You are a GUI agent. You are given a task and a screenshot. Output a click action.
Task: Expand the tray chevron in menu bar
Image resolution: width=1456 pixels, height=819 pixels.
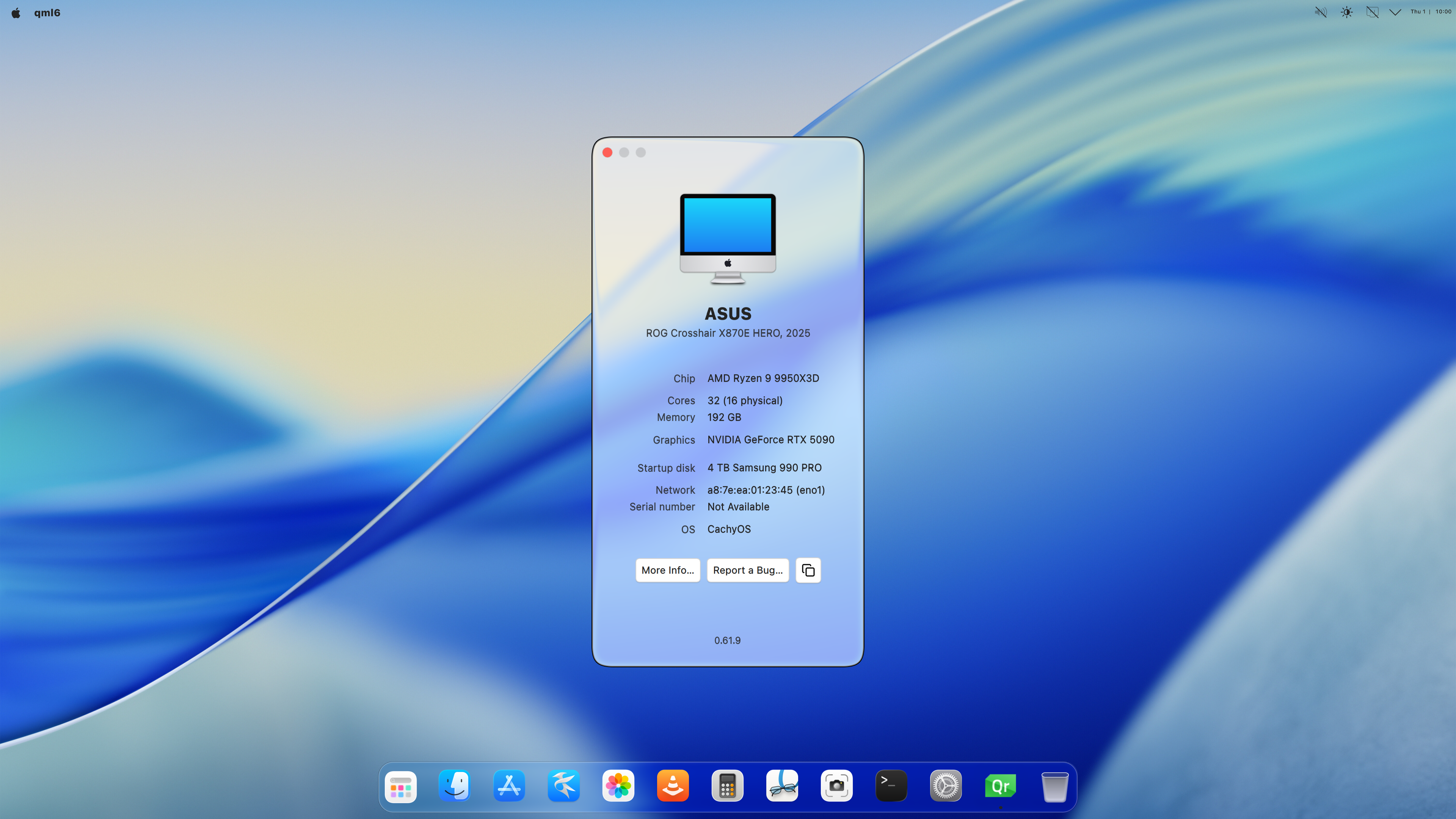(x=1395, y=12)
